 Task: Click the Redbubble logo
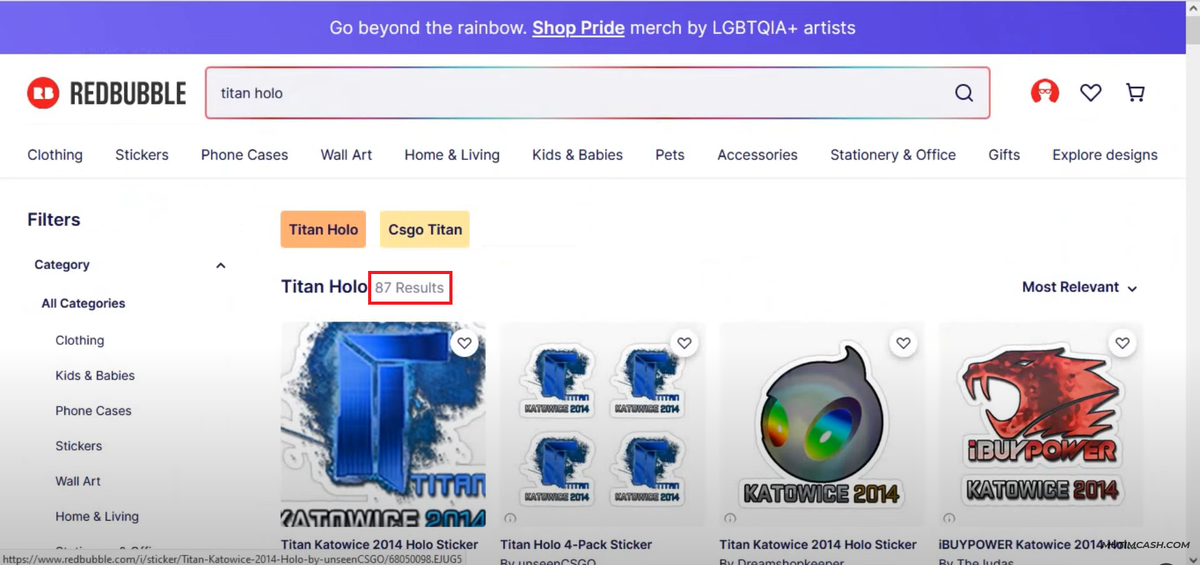106,93
